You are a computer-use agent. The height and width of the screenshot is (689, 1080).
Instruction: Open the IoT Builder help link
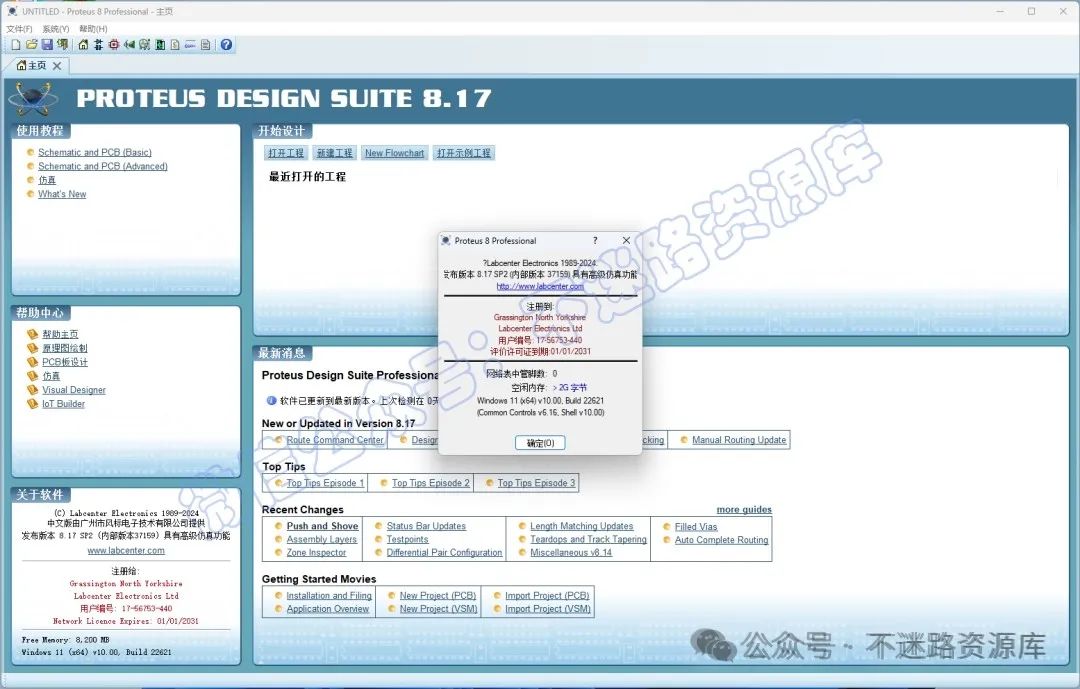[x=63, y=404]
